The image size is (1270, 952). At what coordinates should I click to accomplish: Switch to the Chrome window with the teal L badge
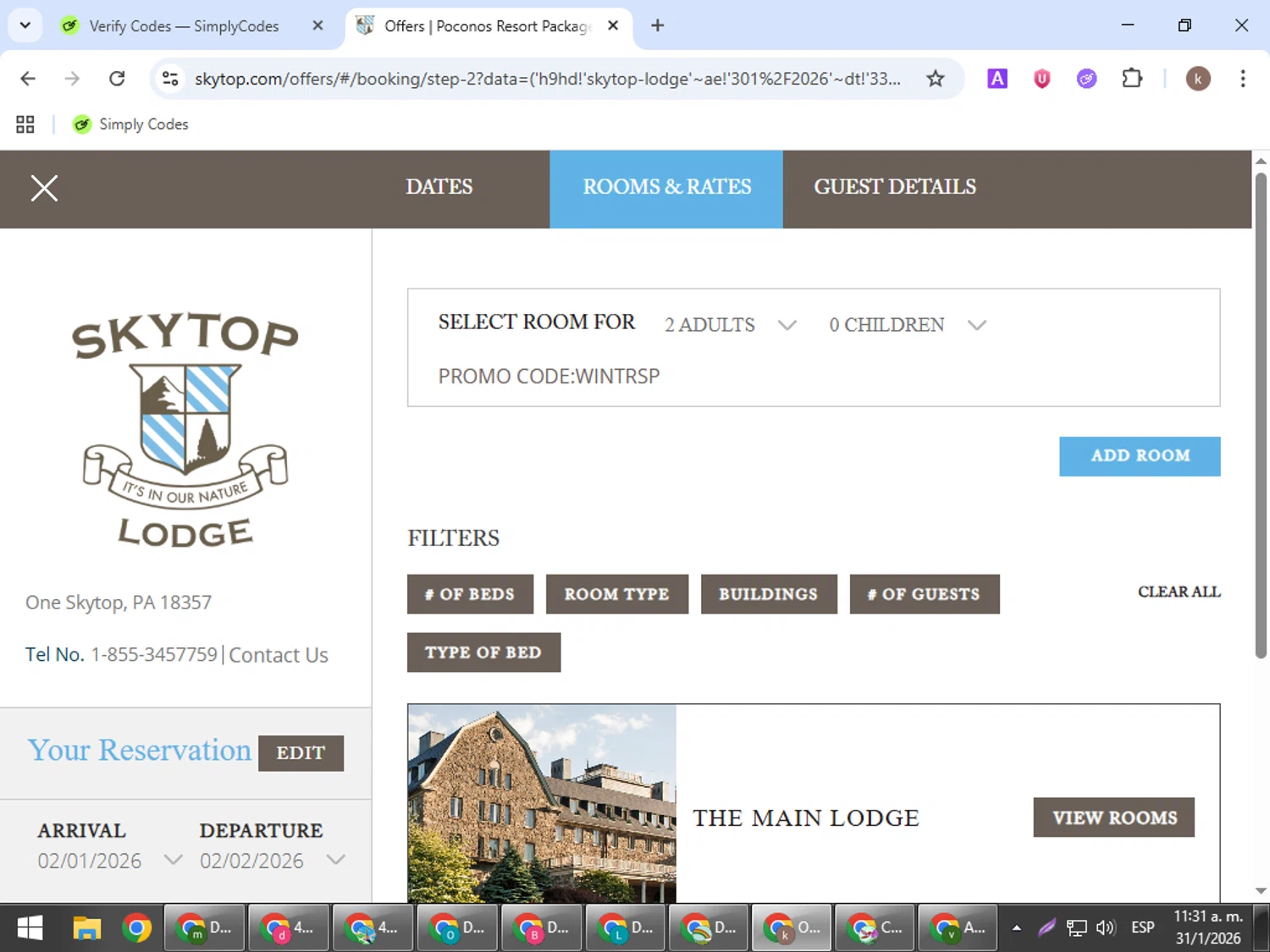click(x=626, y=928)
